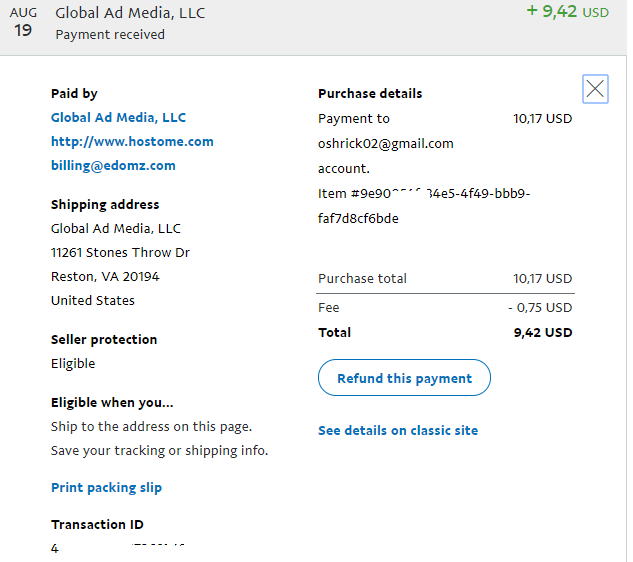This screenshot has height=562, width=633.
Task: Click the Eligible seller protection status
Action: pos(73,364)
